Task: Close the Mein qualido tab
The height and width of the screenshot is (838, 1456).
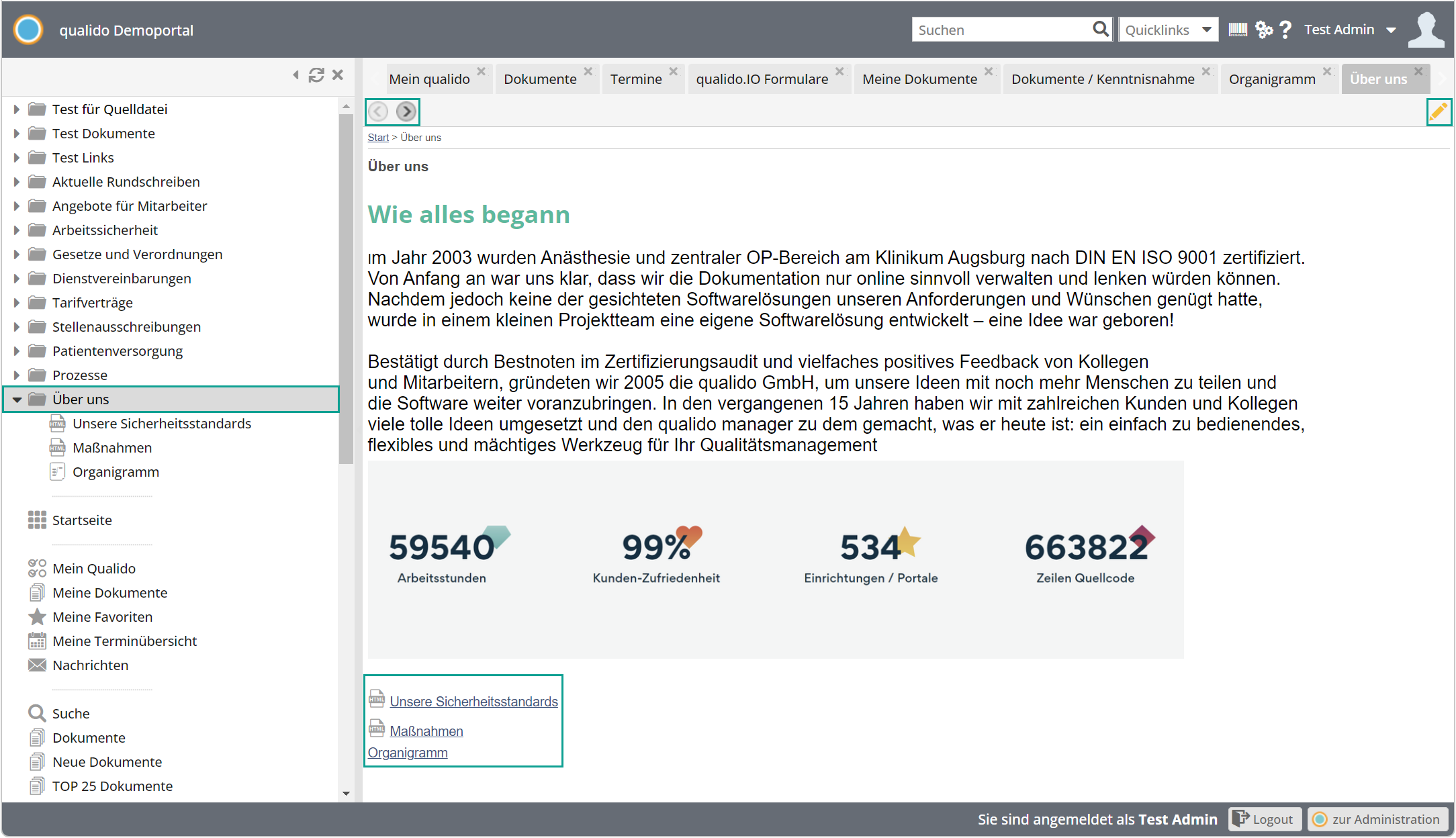Action: [x=481, y=71]
